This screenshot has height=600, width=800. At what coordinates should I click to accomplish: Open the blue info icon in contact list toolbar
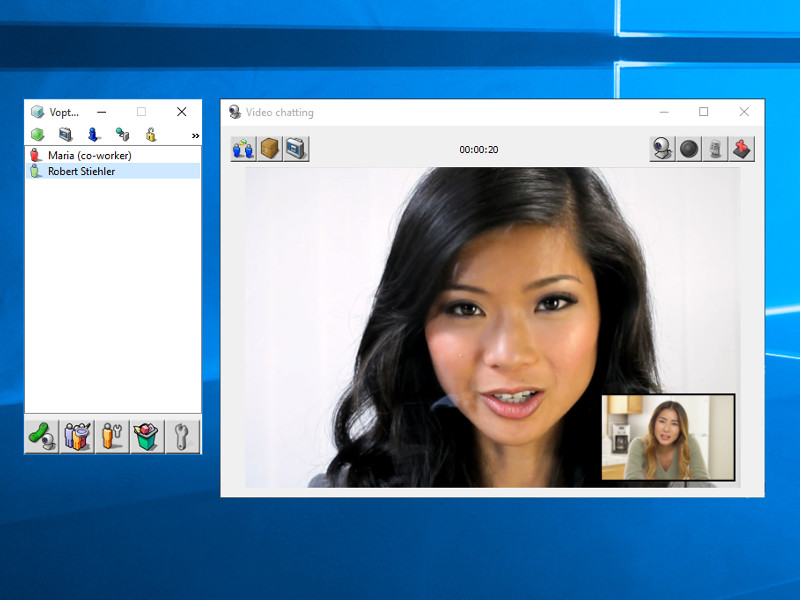coord(93,135)
